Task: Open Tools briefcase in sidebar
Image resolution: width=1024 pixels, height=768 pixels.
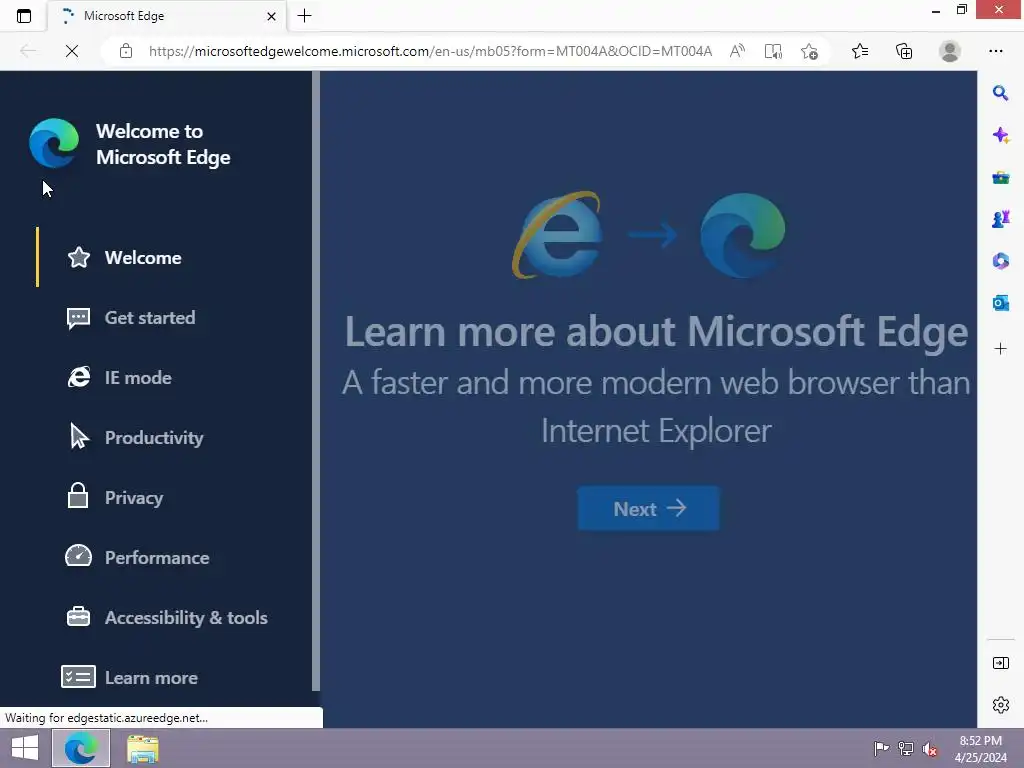Action: click(x=1000, y=178)
